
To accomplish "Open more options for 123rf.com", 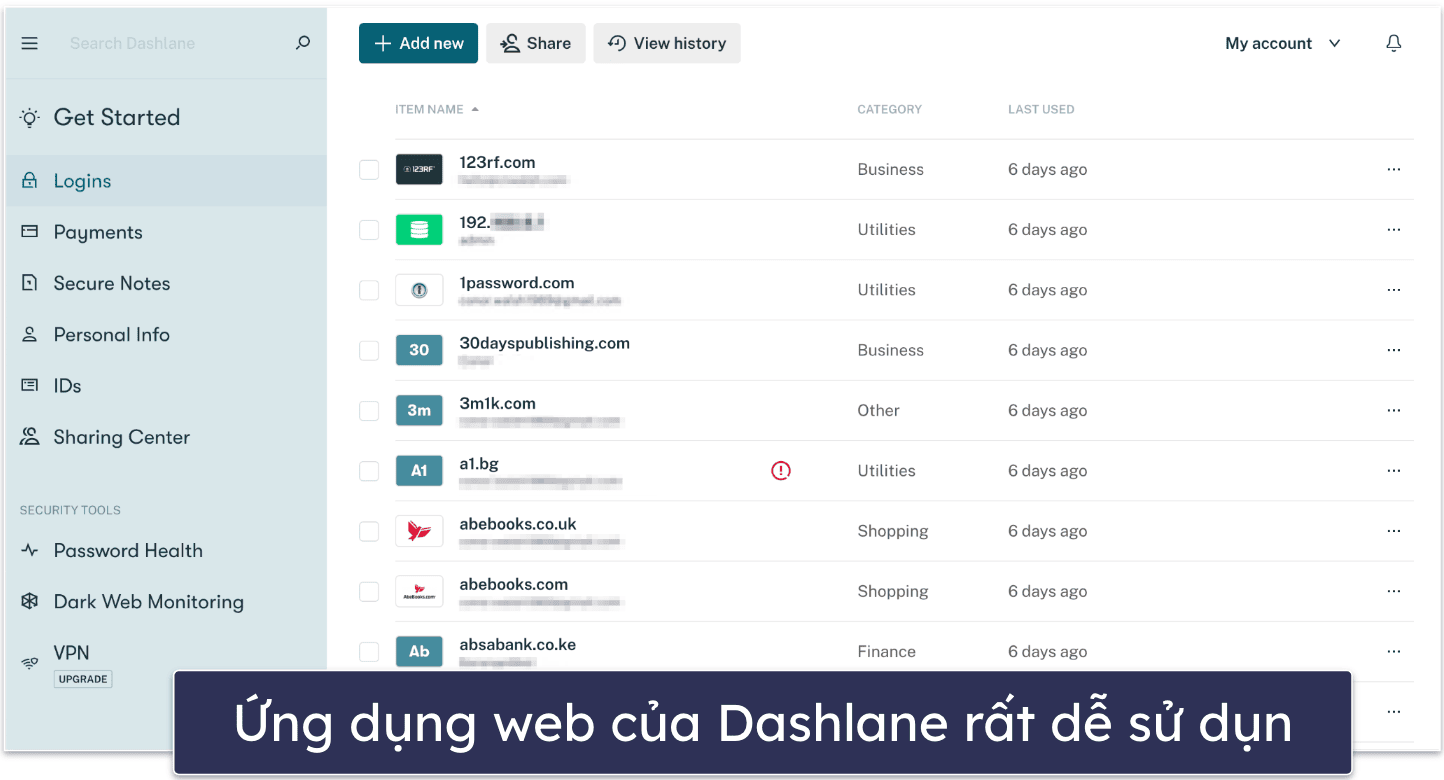I will [x=1394, y=169].
